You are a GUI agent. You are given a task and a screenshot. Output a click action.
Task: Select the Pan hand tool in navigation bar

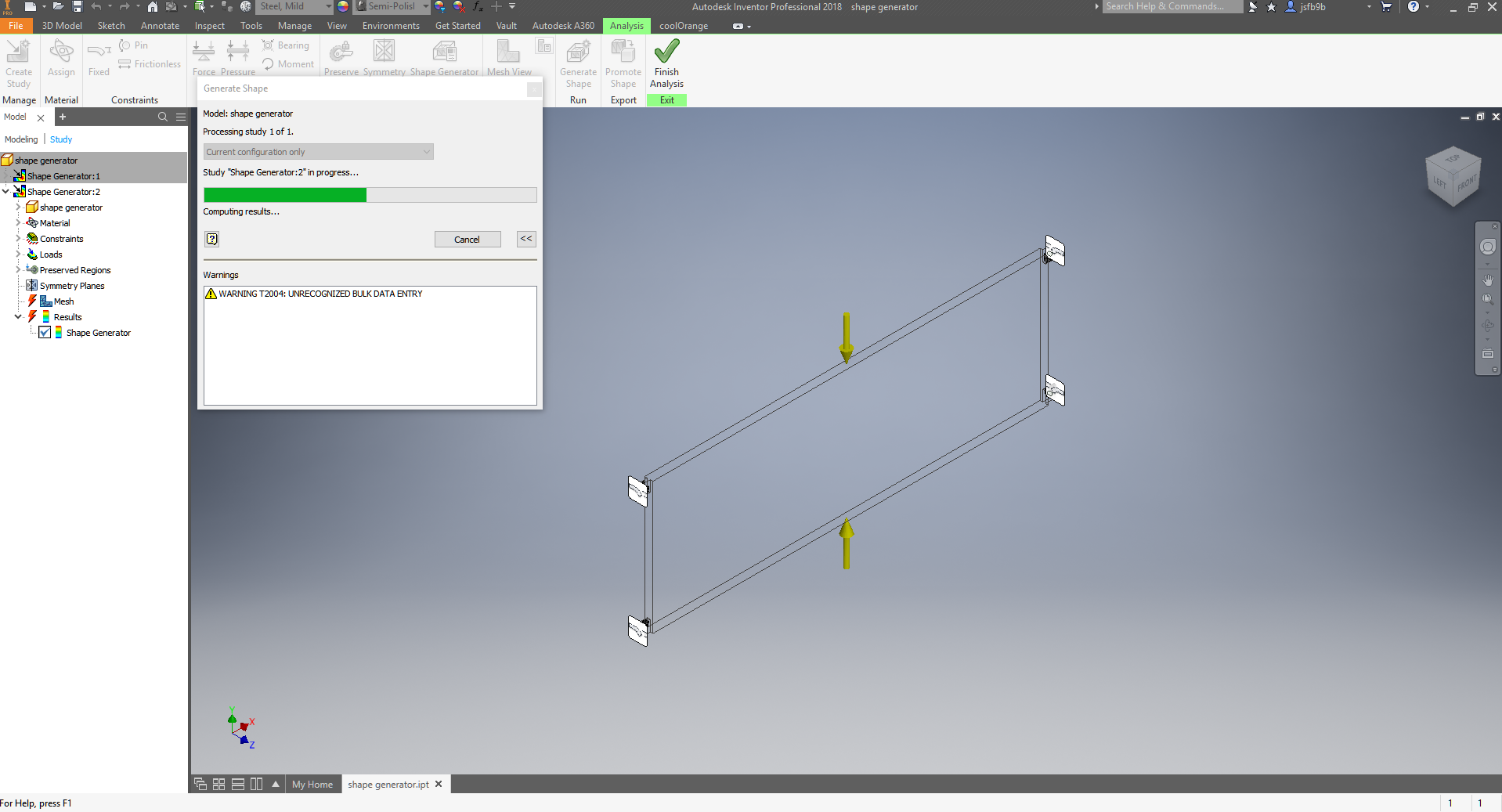click(1487, 279)
